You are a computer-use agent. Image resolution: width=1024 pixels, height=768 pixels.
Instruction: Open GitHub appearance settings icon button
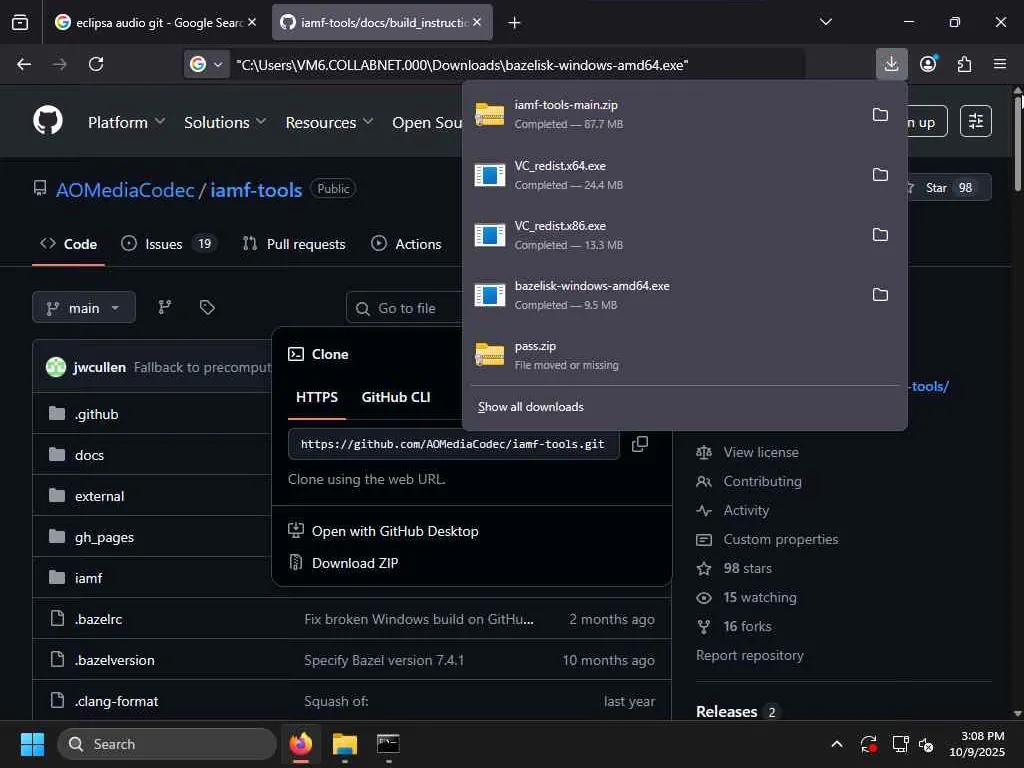tap(976, 121)
